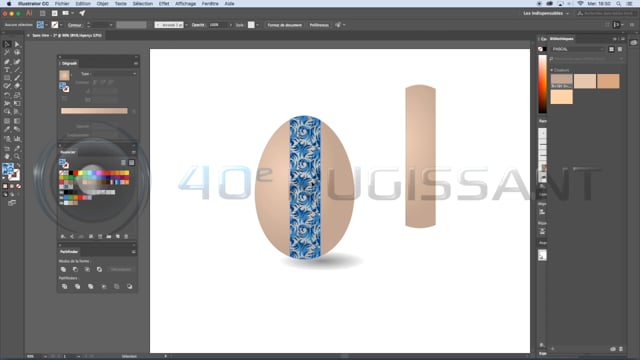Select the Hand tool

(x=7, y=156)
